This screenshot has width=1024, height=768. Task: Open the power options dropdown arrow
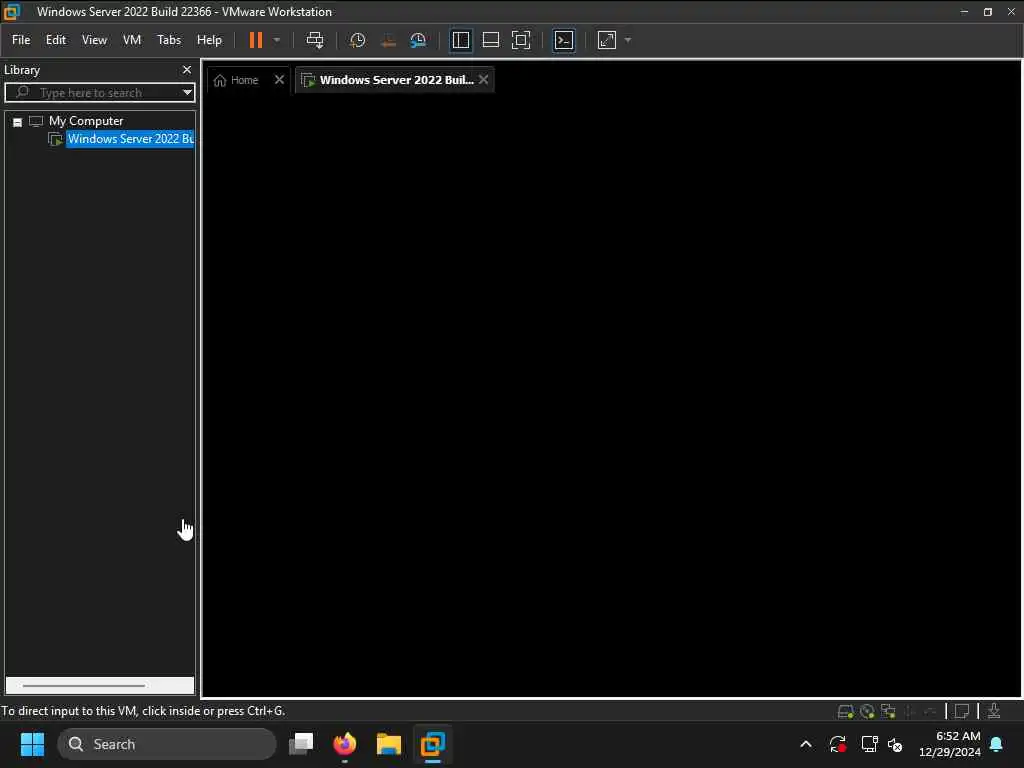[x=277, y=40]
